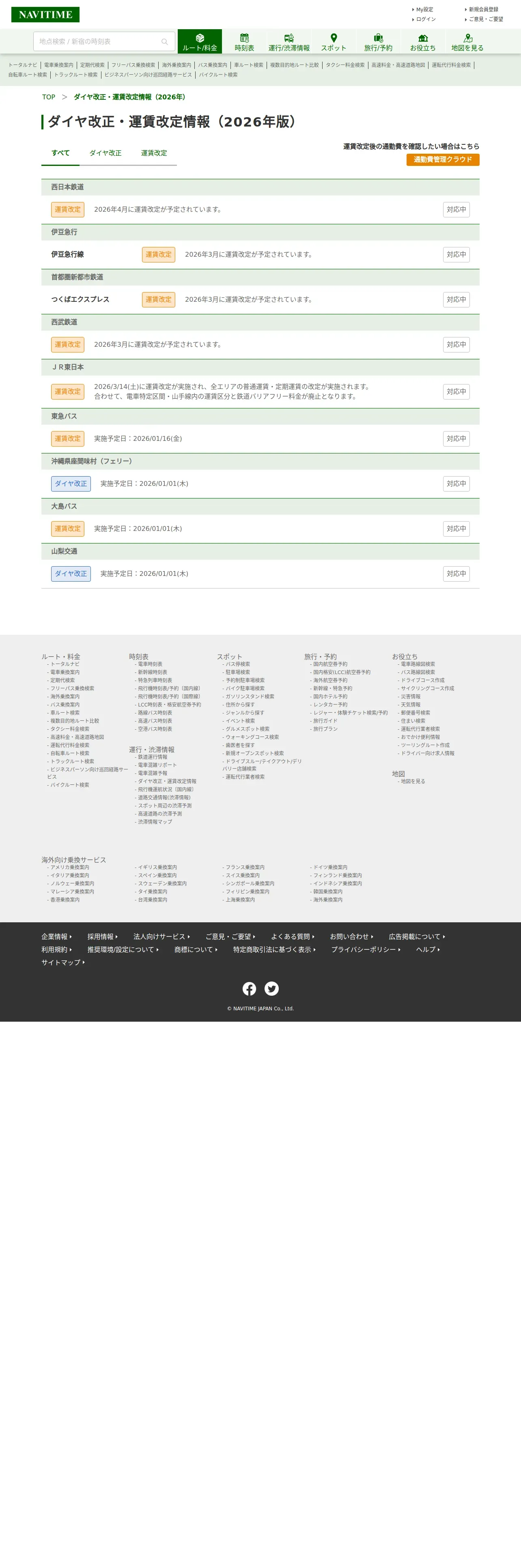Select the すべて tab
This screenshot has height=1568, width=521.
[x=60, y=153]
